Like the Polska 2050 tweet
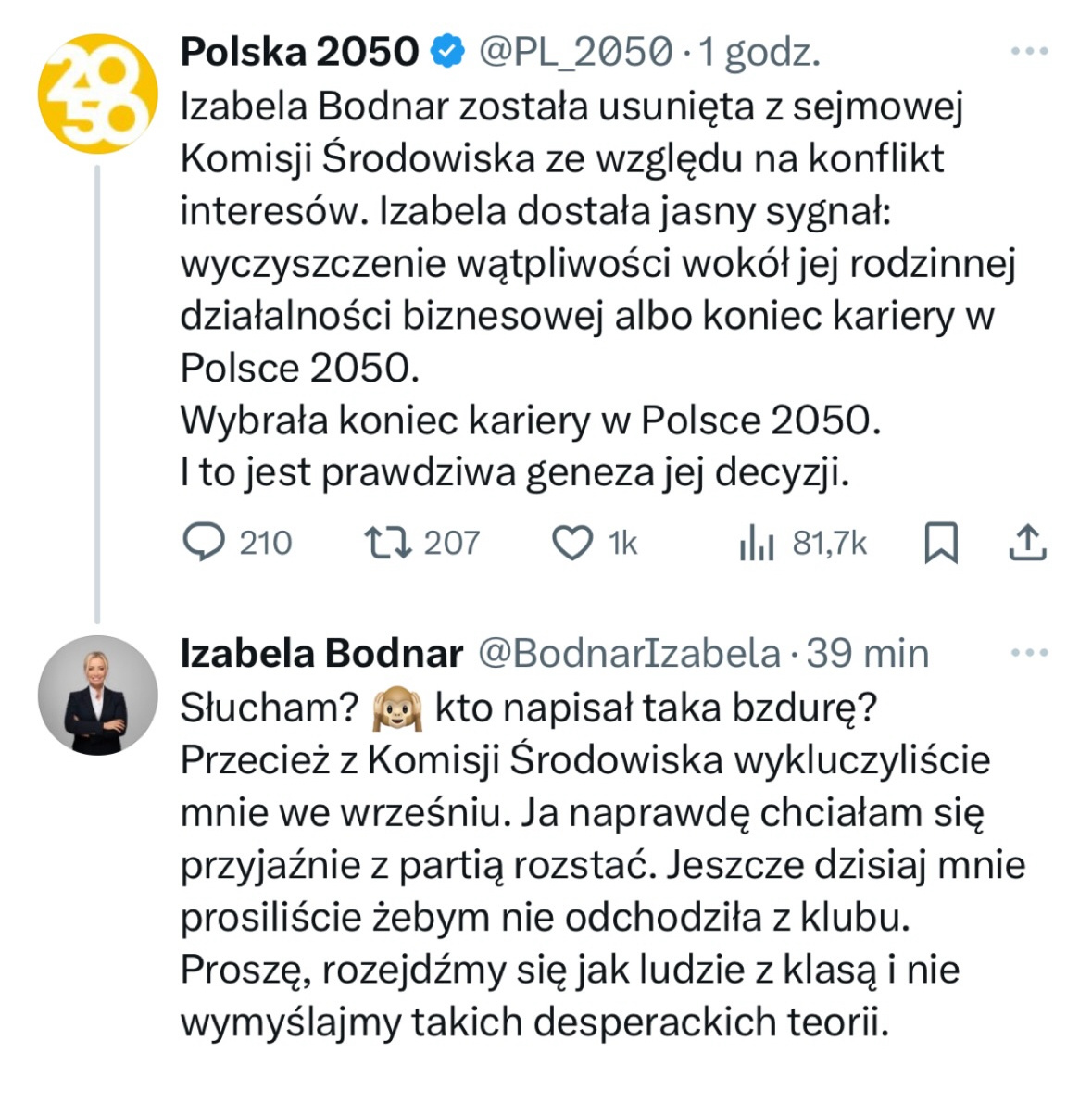 [571, 543]
